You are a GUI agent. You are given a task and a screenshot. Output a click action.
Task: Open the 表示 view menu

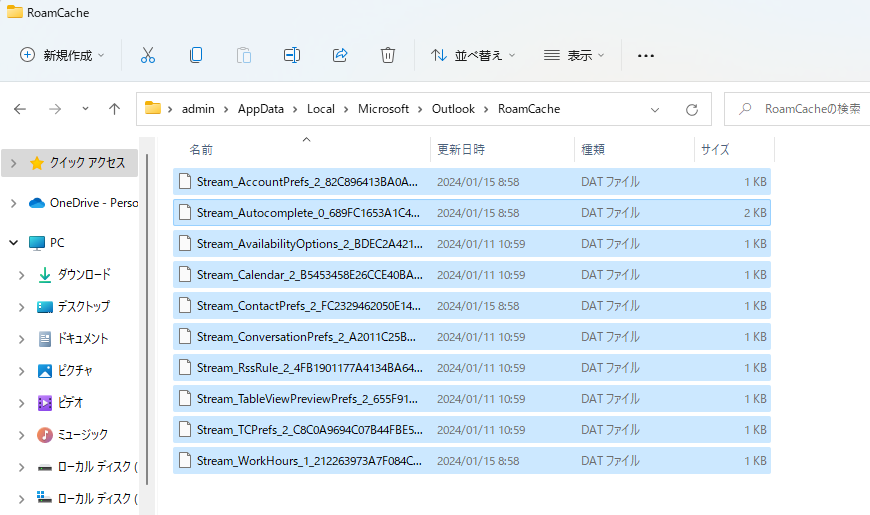coord(574,55)
